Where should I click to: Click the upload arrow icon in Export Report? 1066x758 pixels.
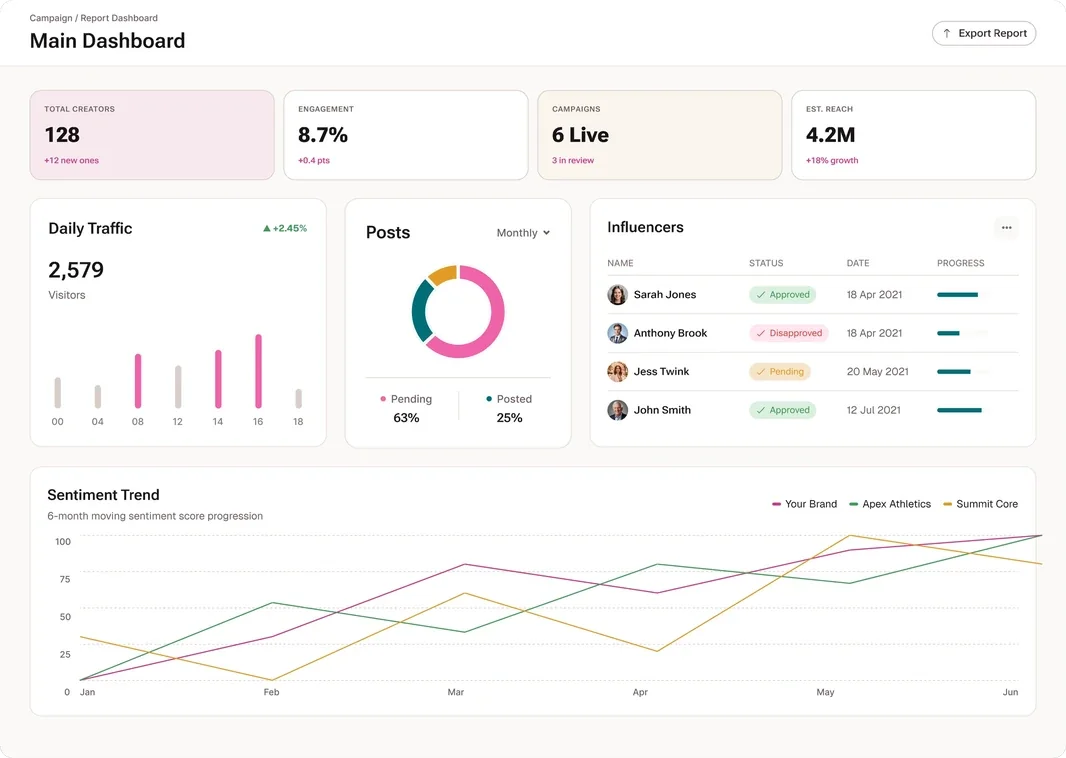tap(946, 33)
